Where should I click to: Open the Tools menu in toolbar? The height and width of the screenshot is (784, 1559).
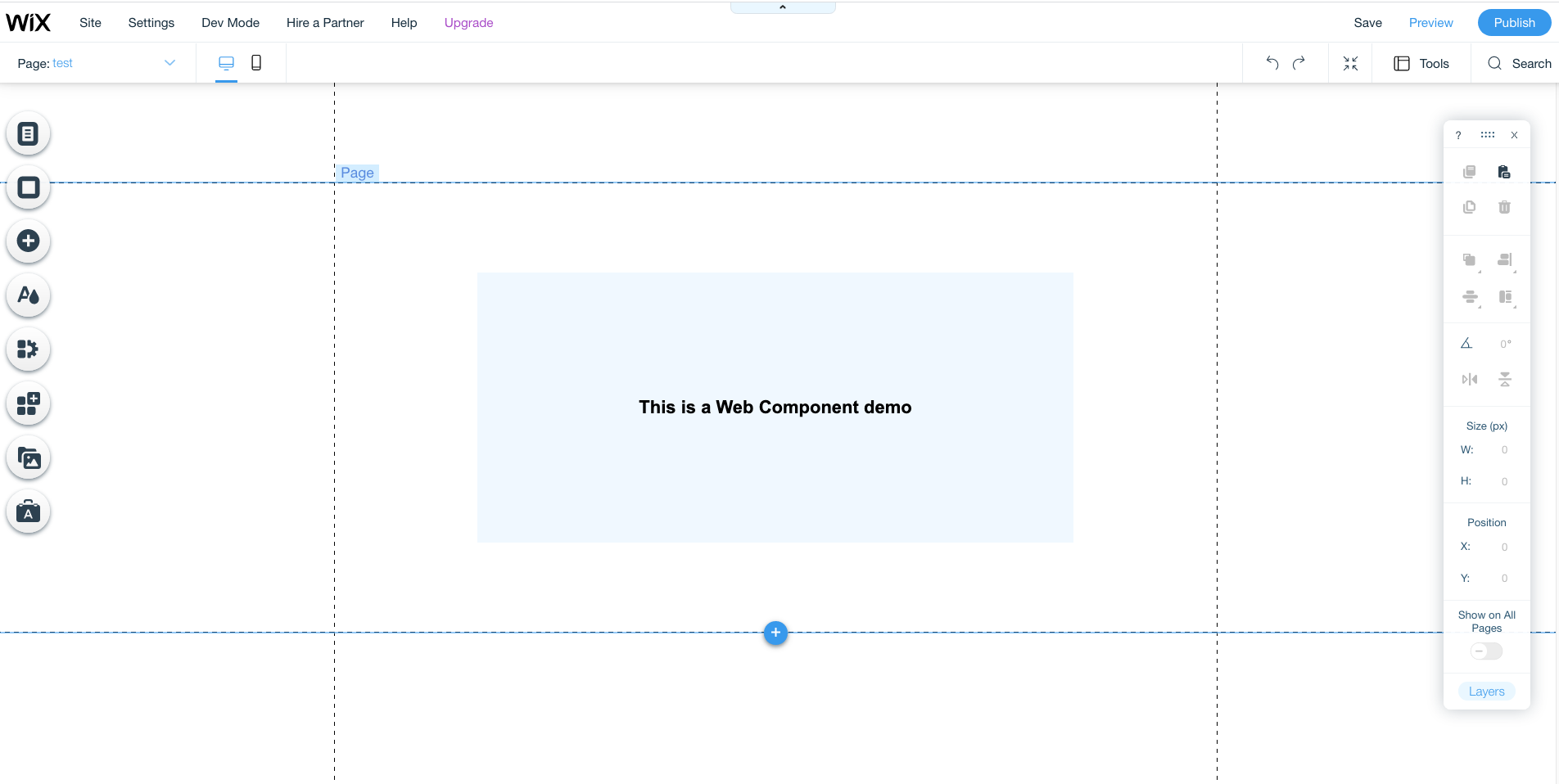tap(1421, 63)
